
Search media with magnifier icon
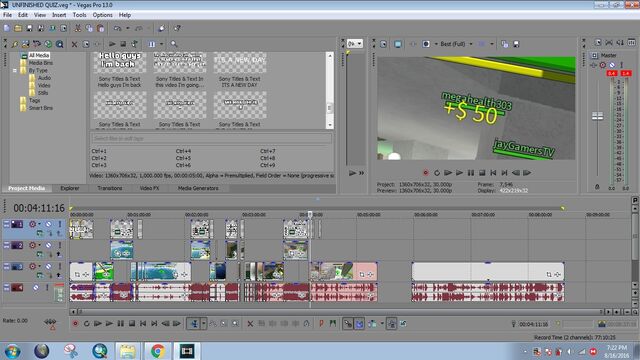coord(174,44)
